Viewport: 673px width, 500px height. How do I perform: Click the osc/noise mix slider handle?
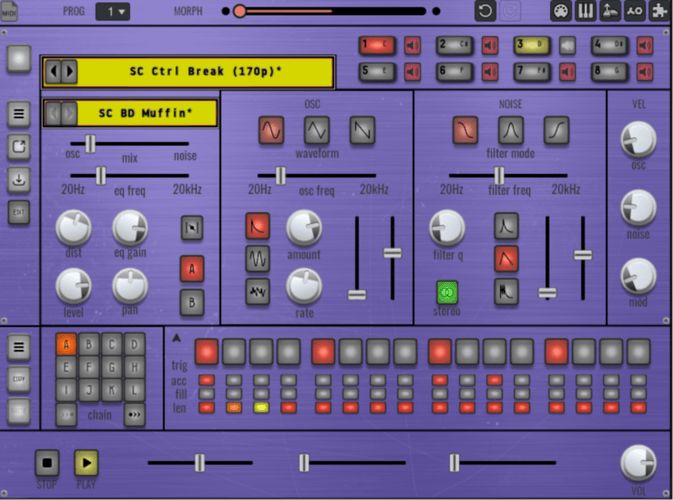pos(90,144)
